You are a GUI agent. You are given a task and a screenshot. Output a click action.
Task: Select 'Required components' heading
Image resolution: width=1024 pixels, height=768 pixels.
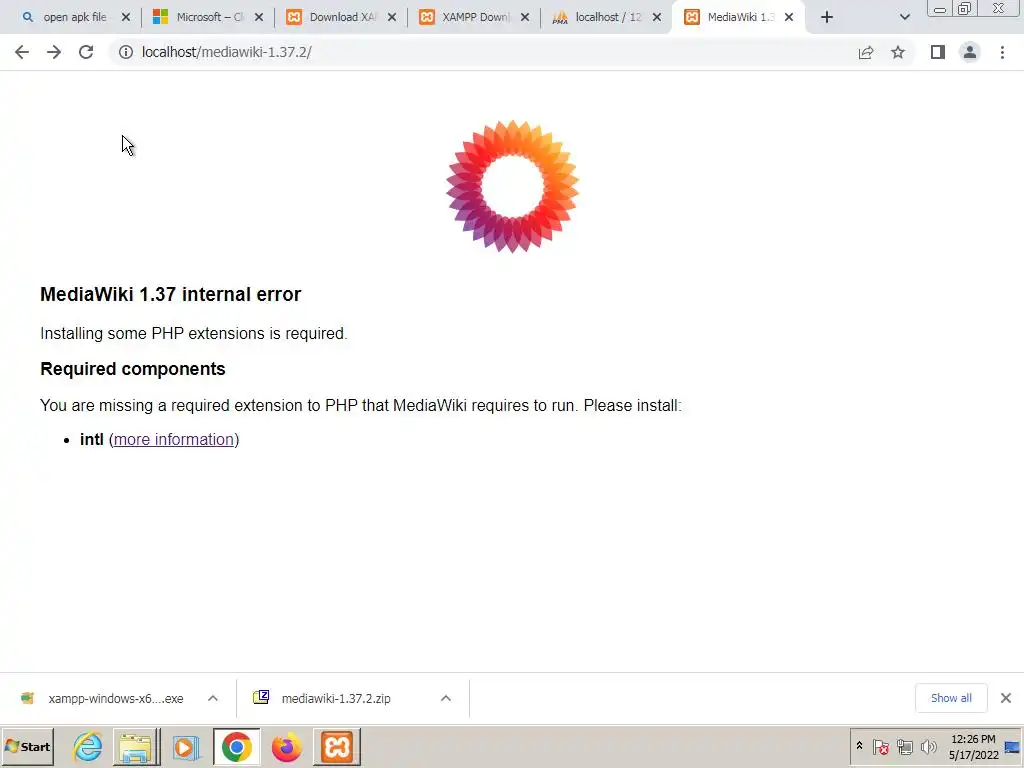(133, 369)
